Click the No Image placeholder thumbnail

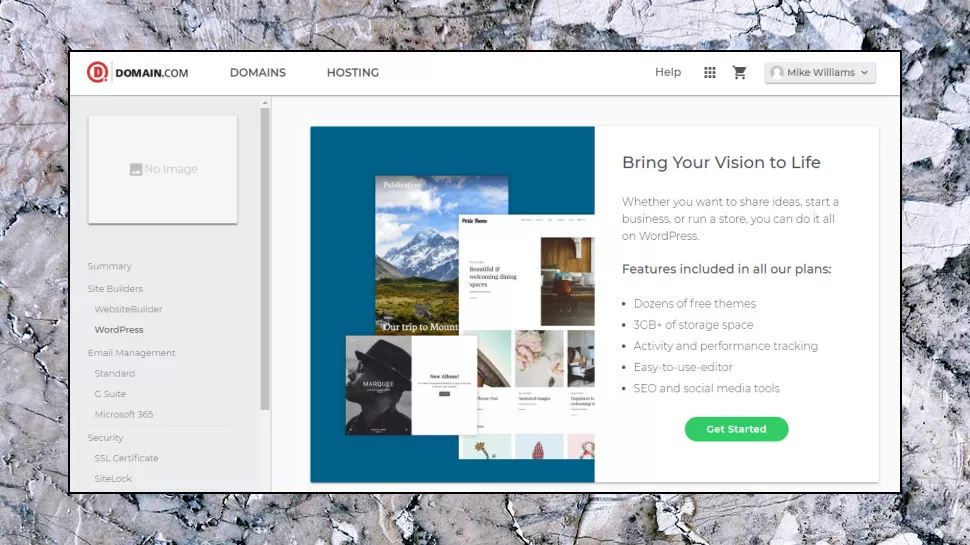click(163, 169)
